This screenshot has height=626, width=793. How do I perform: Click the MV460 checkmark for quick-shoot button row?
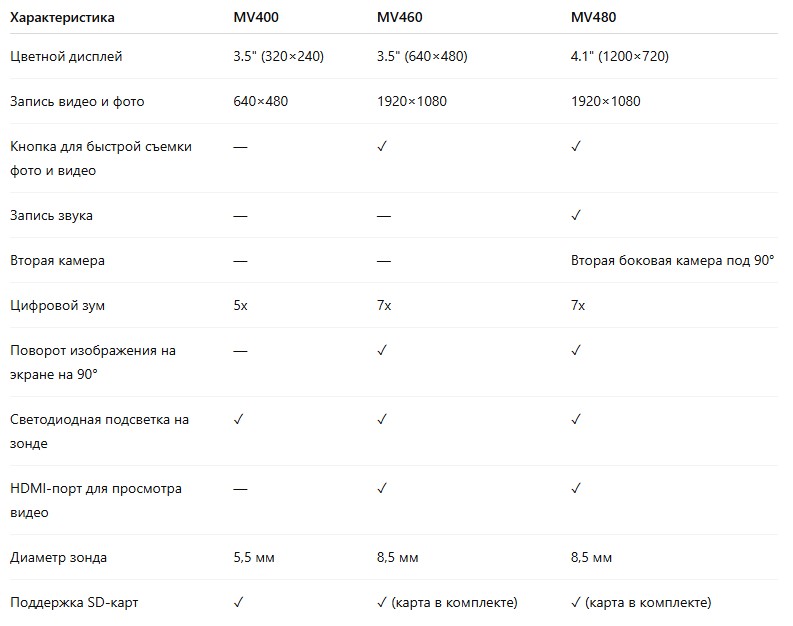[x=382, y=146]
